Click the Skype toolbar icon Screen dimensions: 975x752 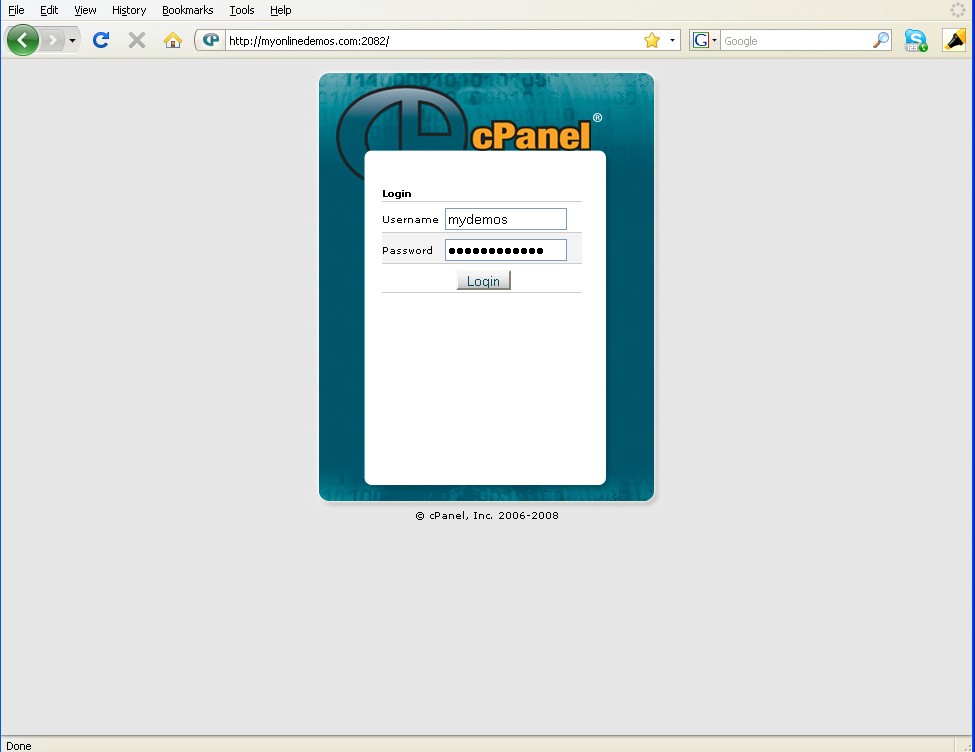(x=915, y=41)
